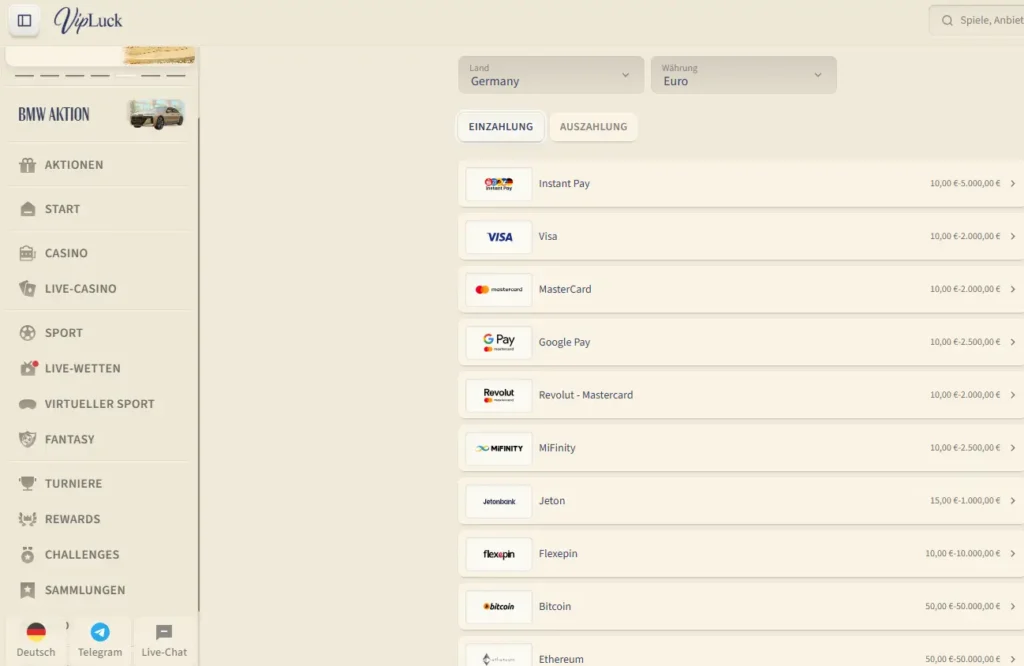
Task: Click the Spiele search input field
Action: [977, 21]
